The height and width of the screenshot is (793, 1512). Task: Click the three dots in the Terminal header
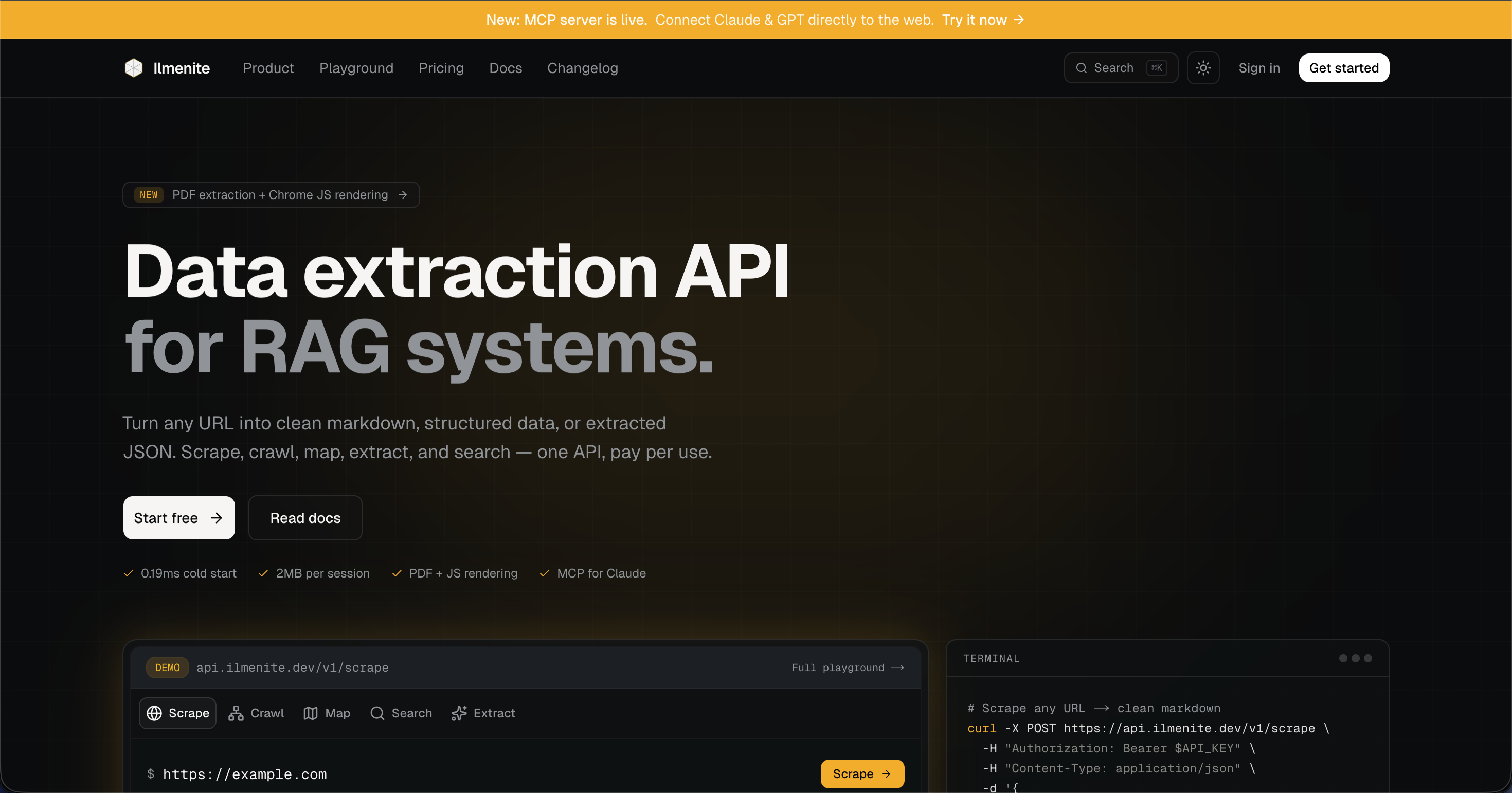point(1355,658)
